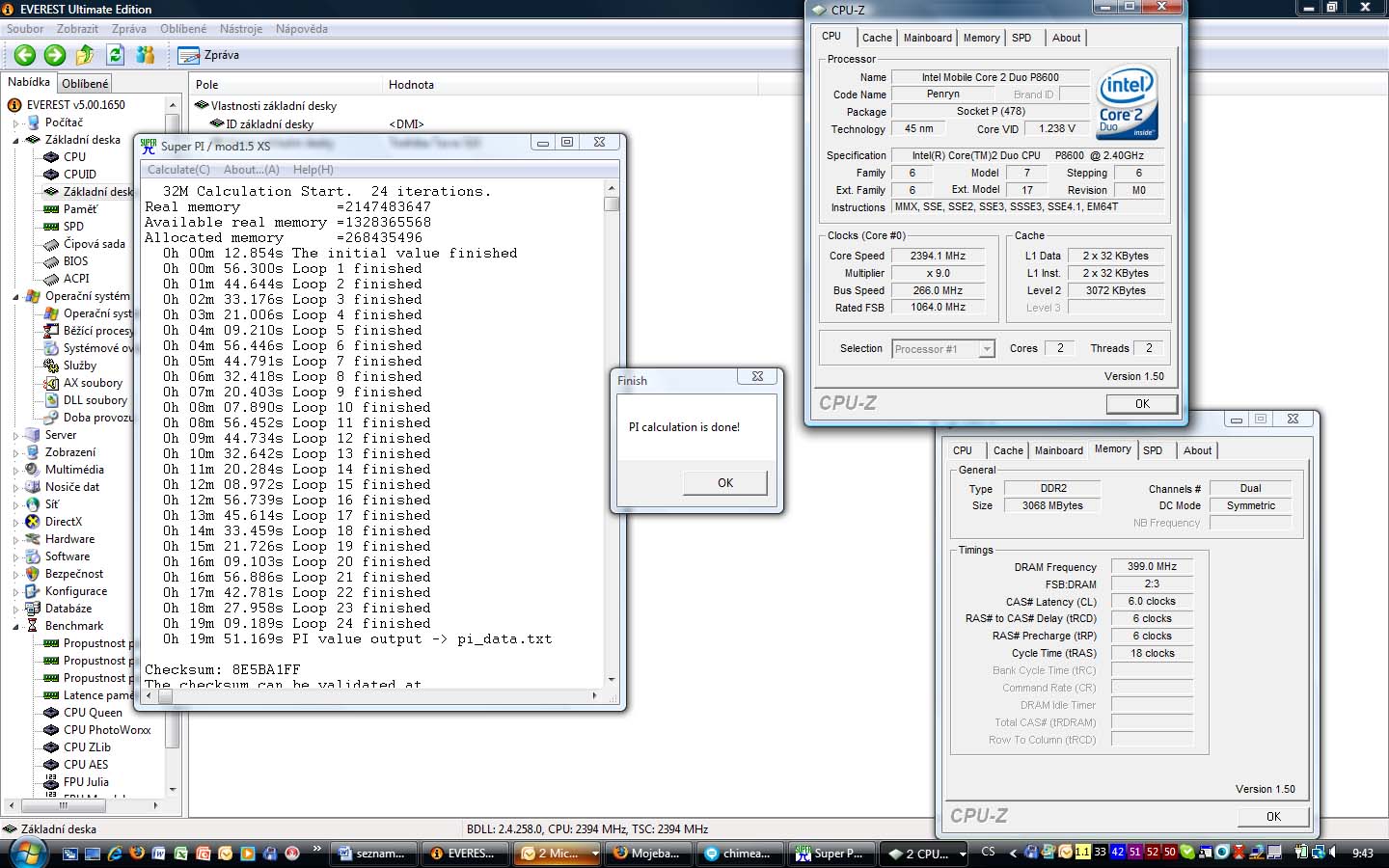
Task: Click the Refresh icon in EVEREST toolbar
Action: 116,55
